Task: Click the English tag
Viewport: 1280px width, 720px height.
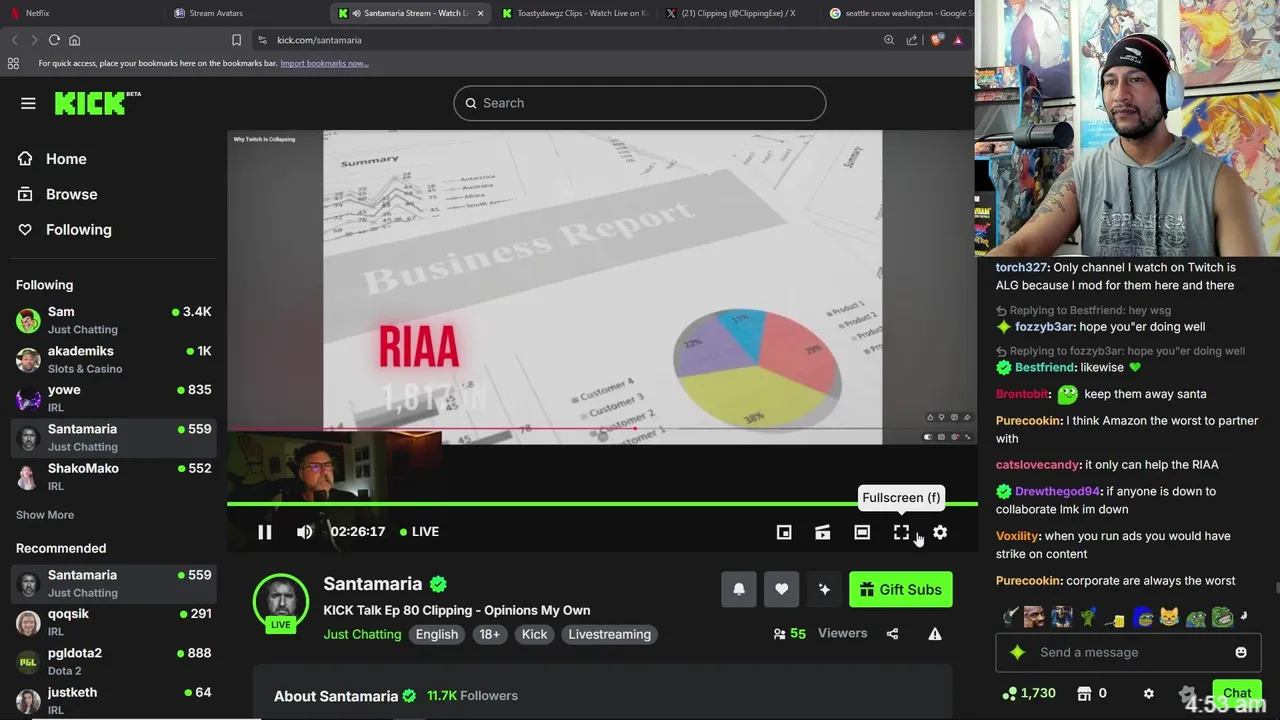Action: (437, 634)
